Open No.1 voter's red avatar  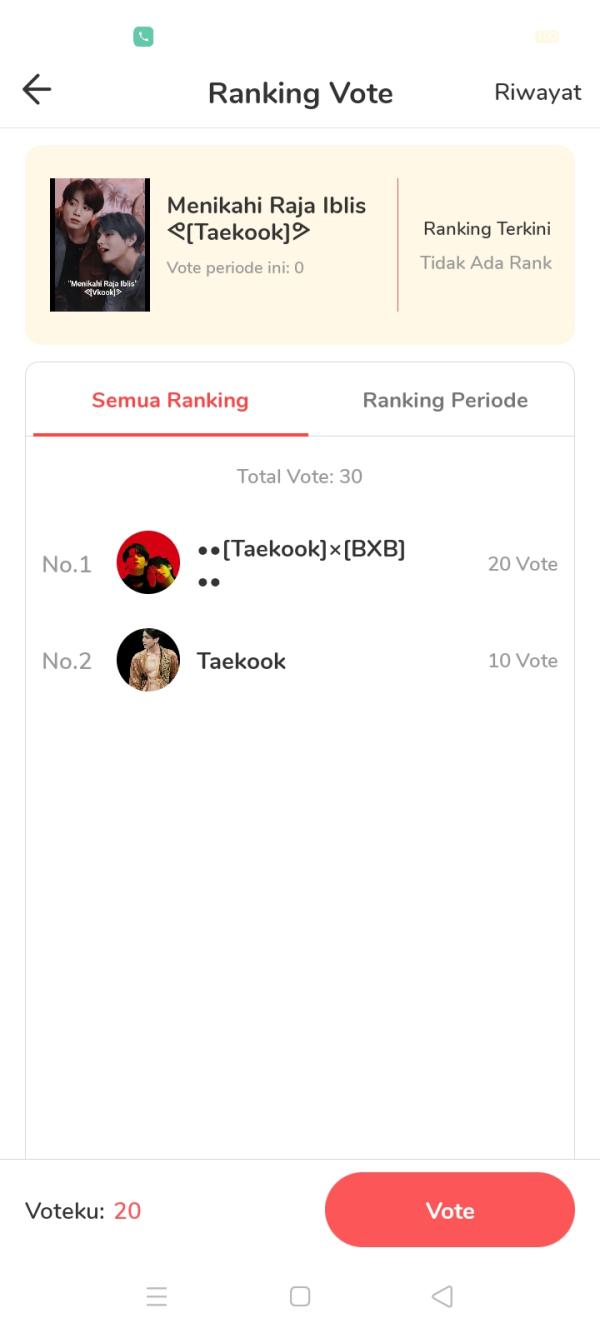(148, 562)
